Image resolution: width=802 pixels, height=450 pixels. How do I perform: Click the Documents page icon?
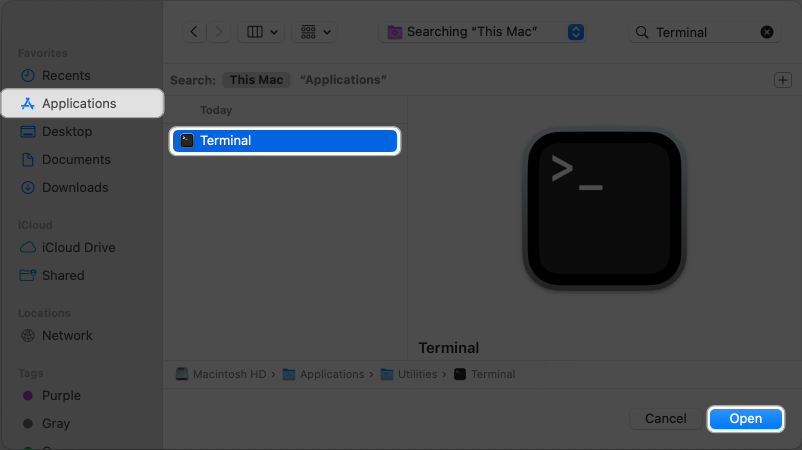coord(28,160)
